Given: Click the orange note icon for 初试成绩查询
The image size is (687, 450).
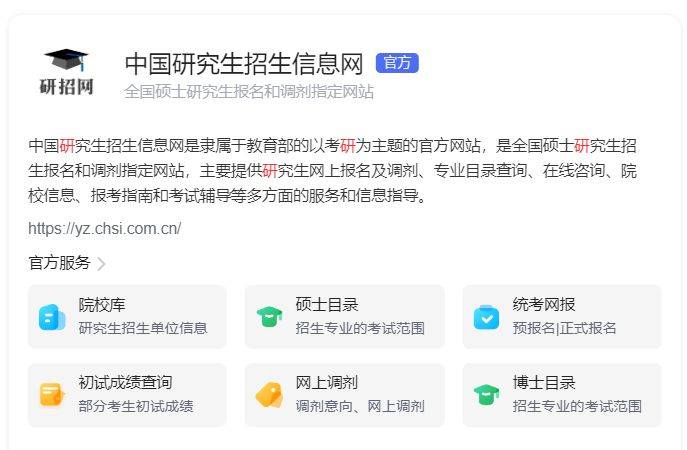Looking at the screenshot, I should 52,395.
